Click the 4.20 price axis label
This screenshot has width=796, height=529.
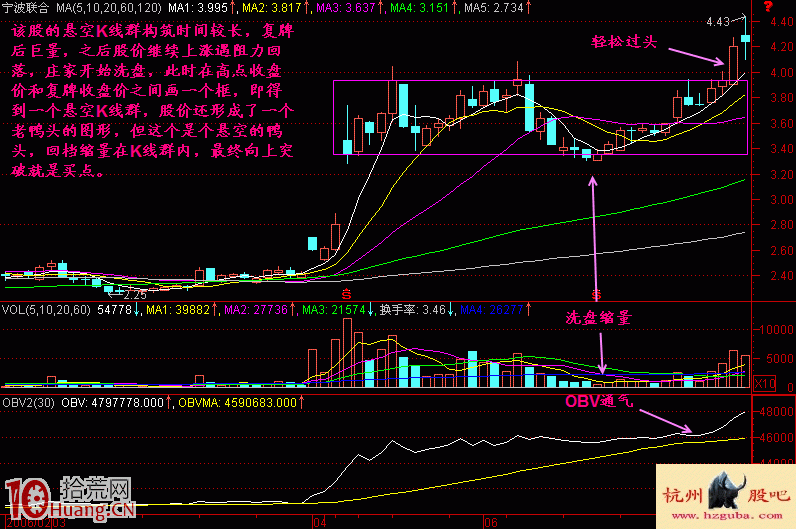pos(781,47)
